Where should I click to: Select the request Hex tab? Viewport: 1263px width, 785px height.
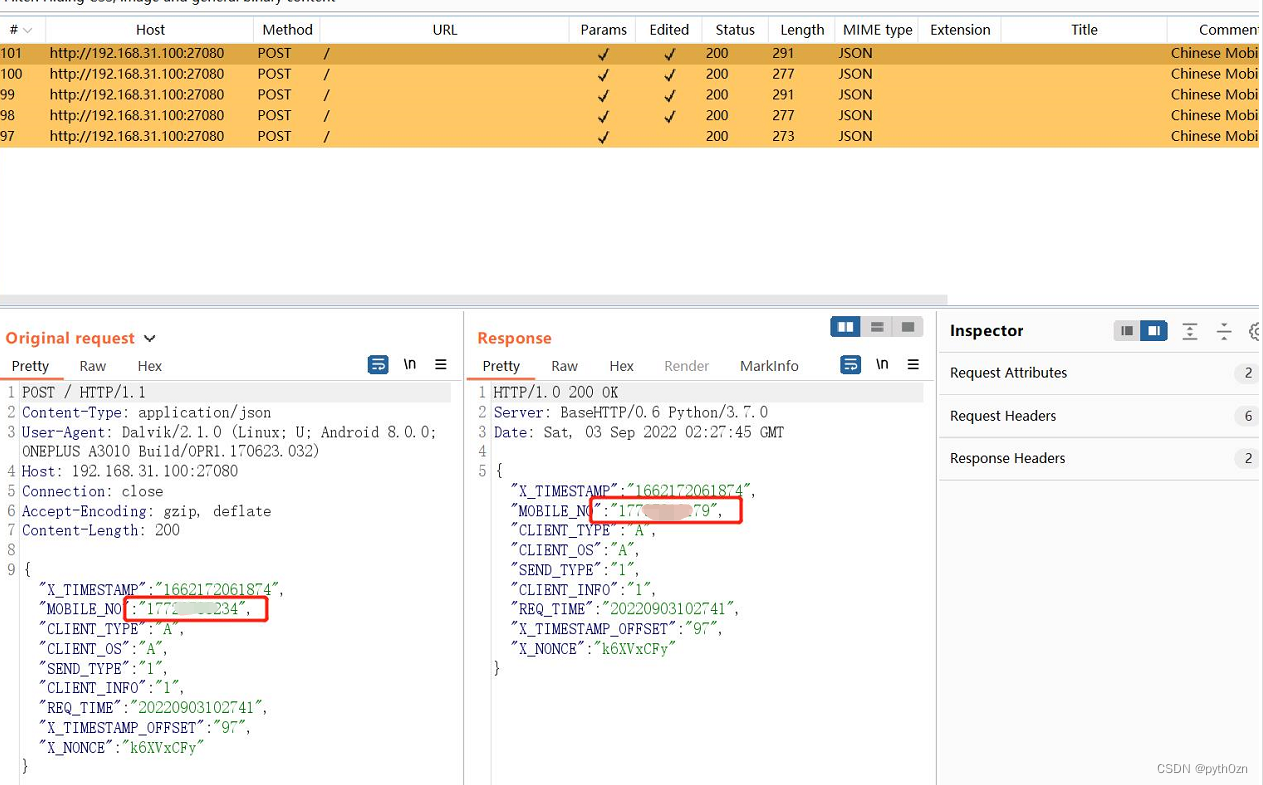coord(150,366)
